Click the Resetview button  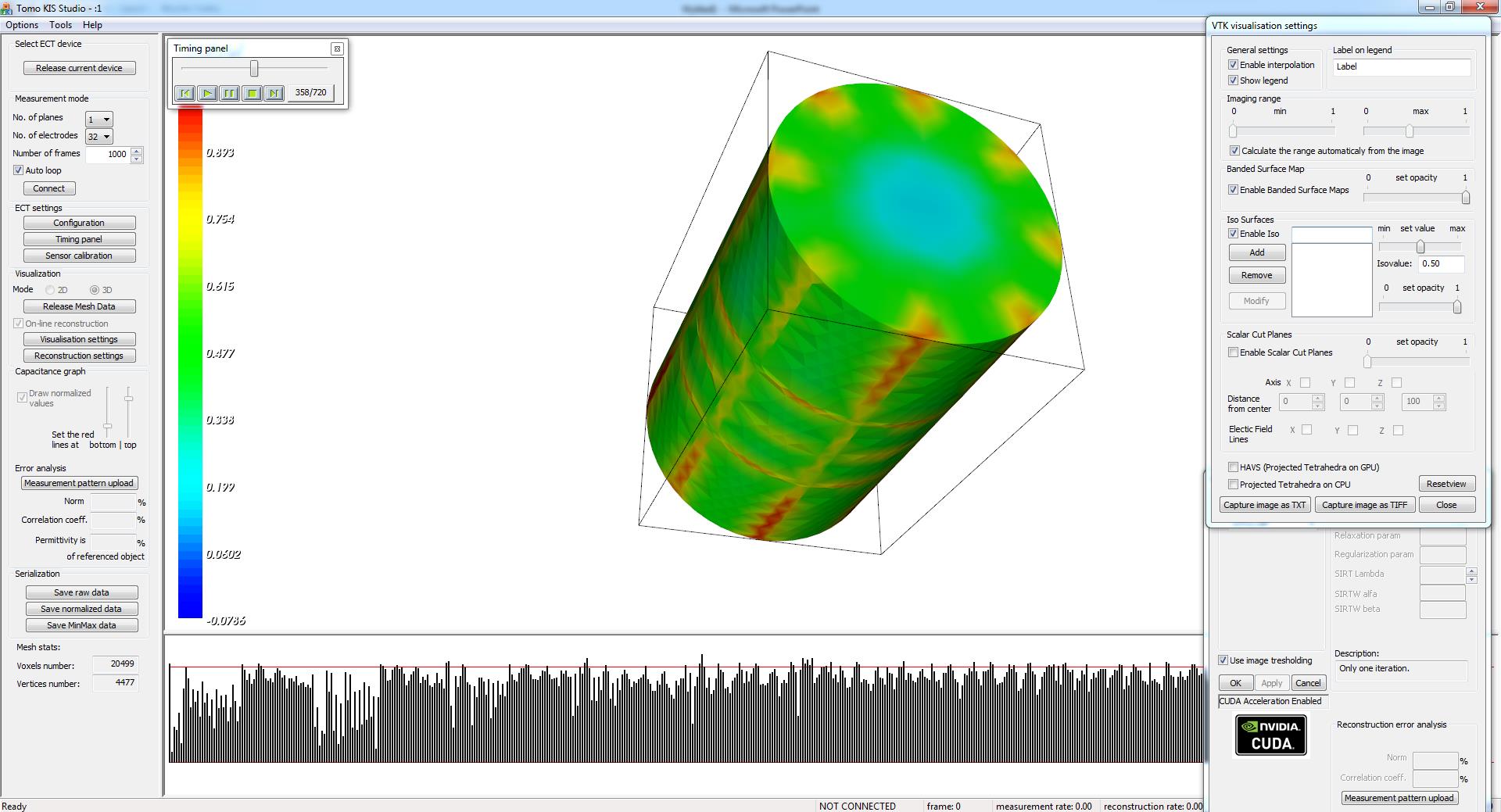point(1446,484)
